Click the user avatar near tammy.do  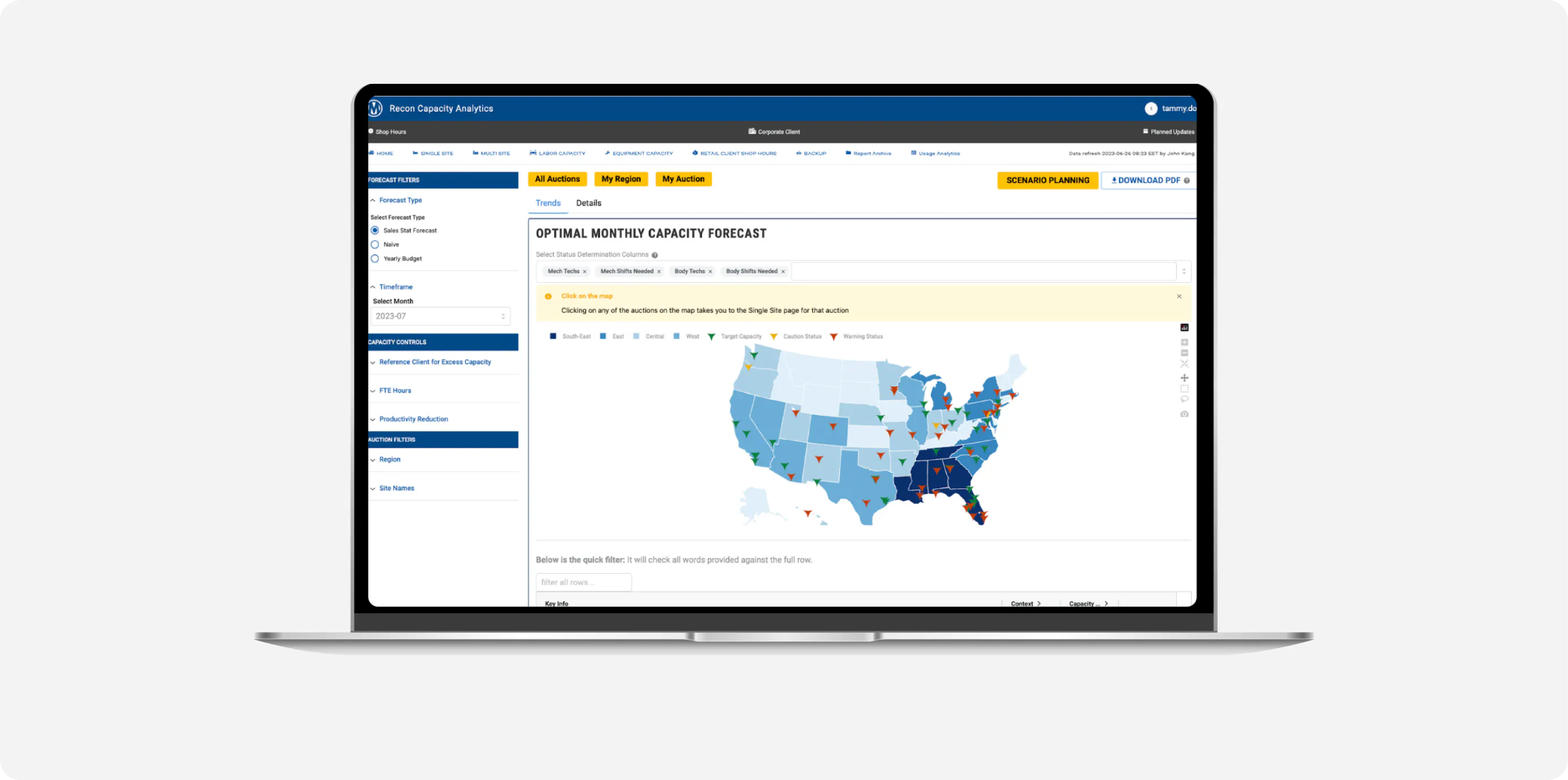(x=1150, y=108)
